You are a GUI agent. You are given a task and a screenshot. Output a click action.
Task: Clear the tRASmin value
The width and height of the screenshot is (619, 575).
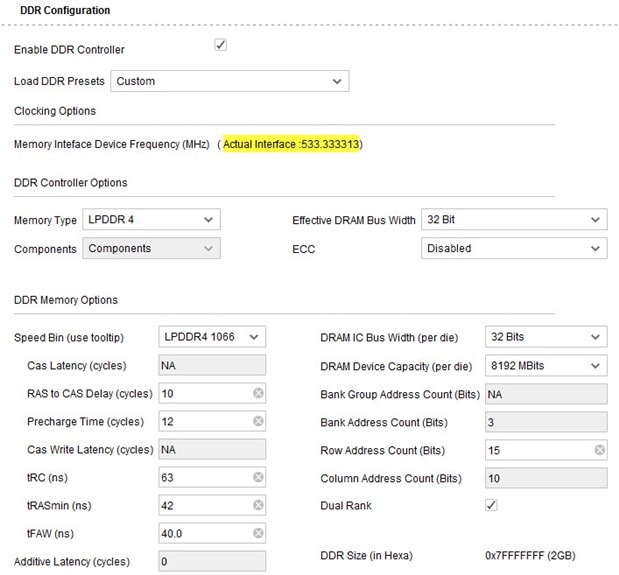click(x=258, y=506)
